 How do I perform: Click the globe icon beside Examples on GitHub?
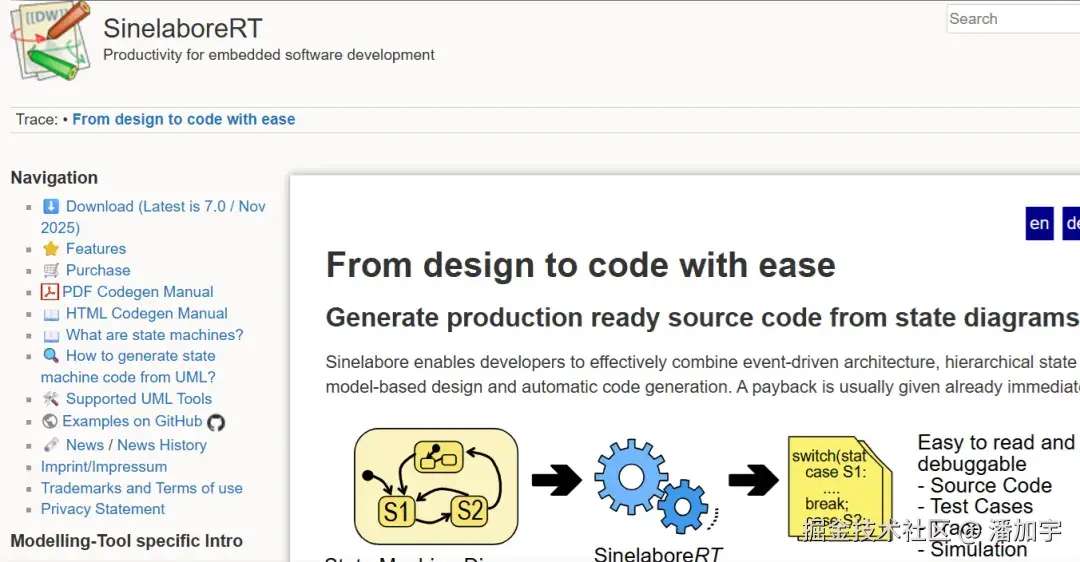[50, 421]
